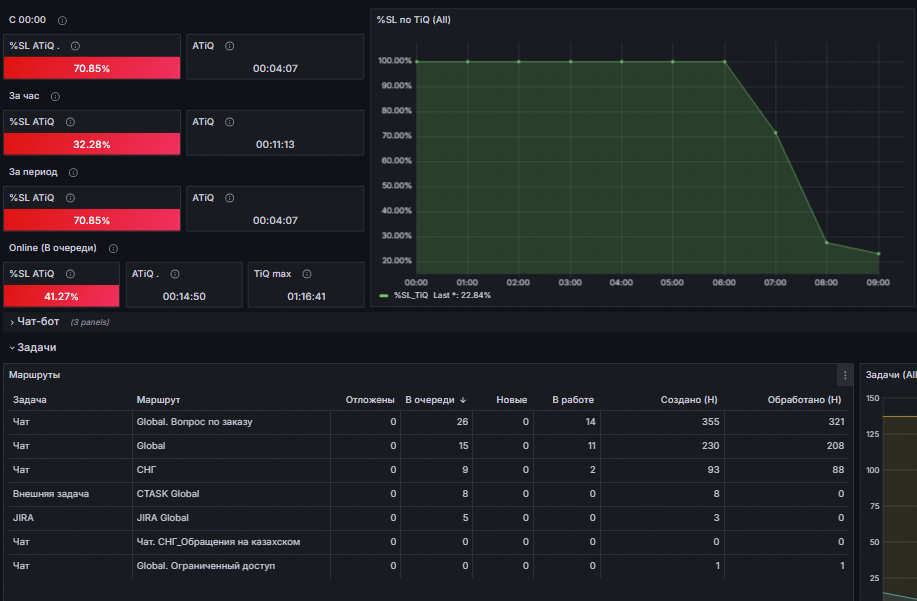Open the "Маршруты" panel title
This screenshot has width=917, height=601.
tap(35, 375)
